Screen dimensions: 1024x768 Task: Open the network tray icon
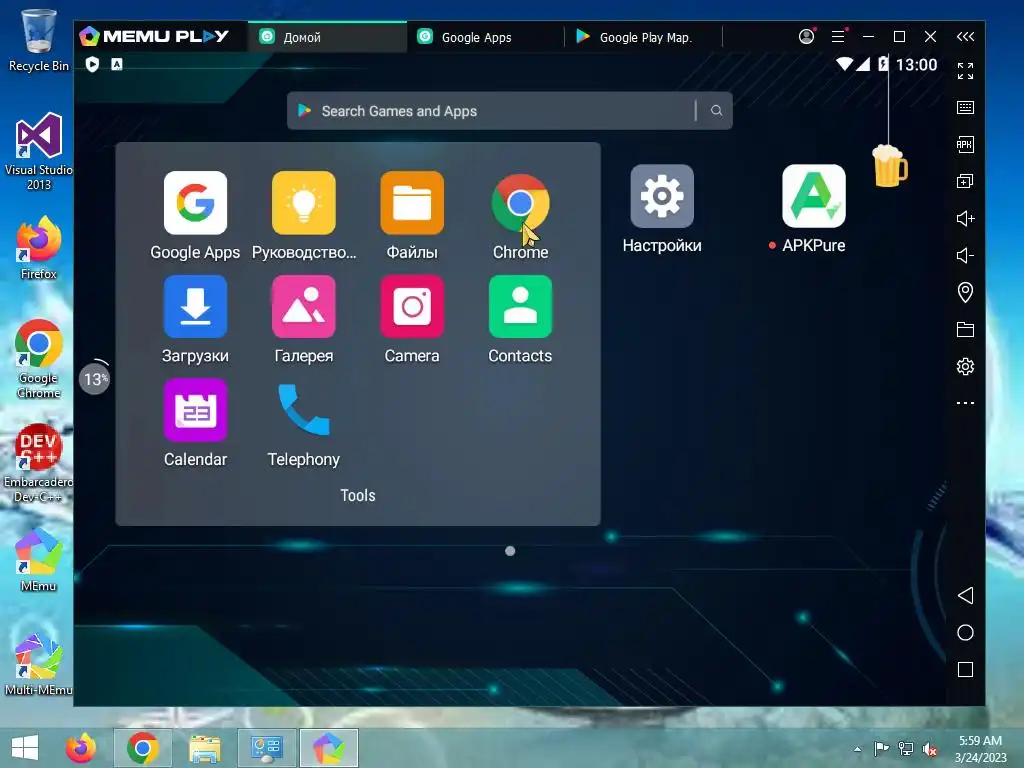point(906,749)
